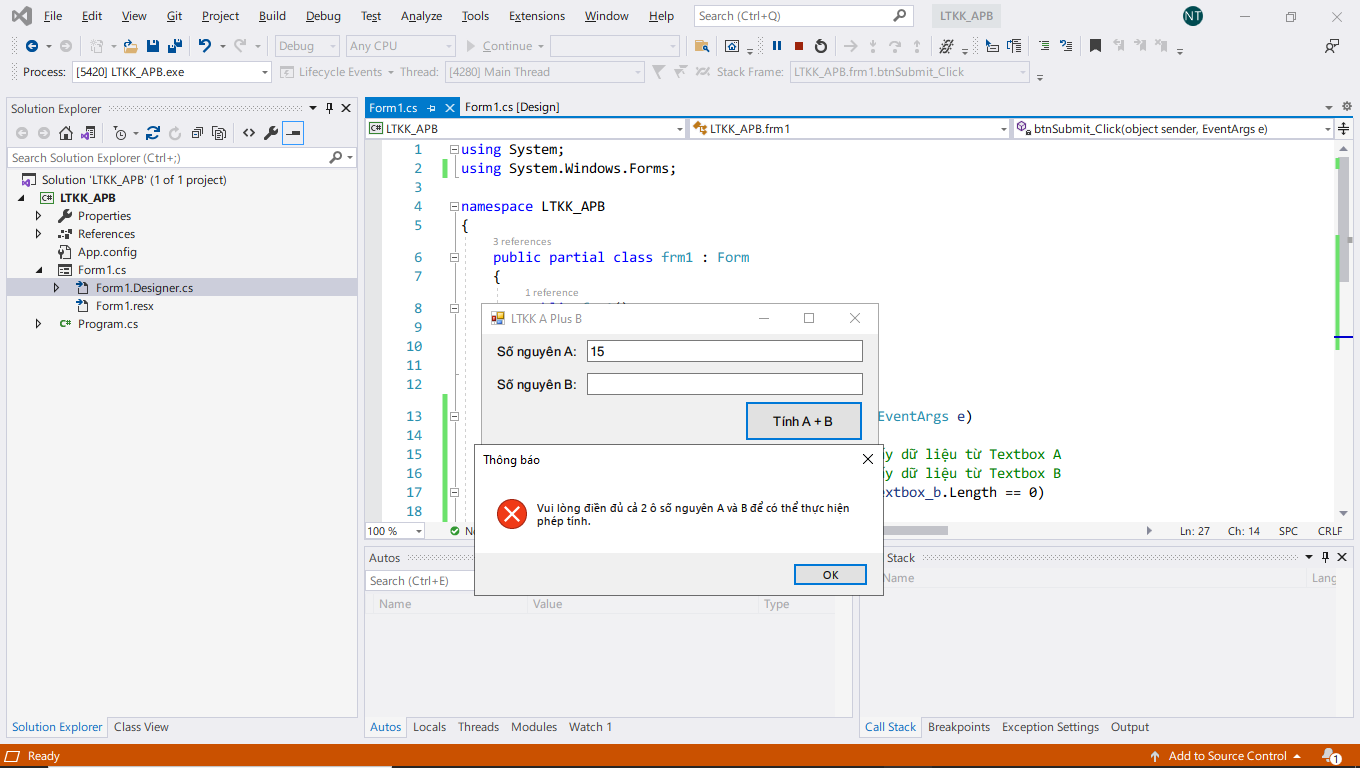Click Save All in the toolbar
This screenshot has height=768, width=1360.
175,46
